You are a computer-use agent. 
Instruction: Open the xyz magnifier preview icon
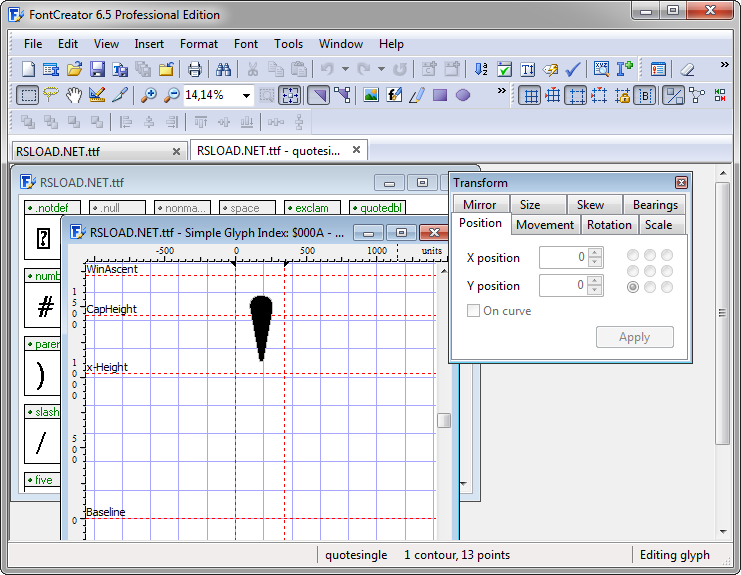coord(602,69)
